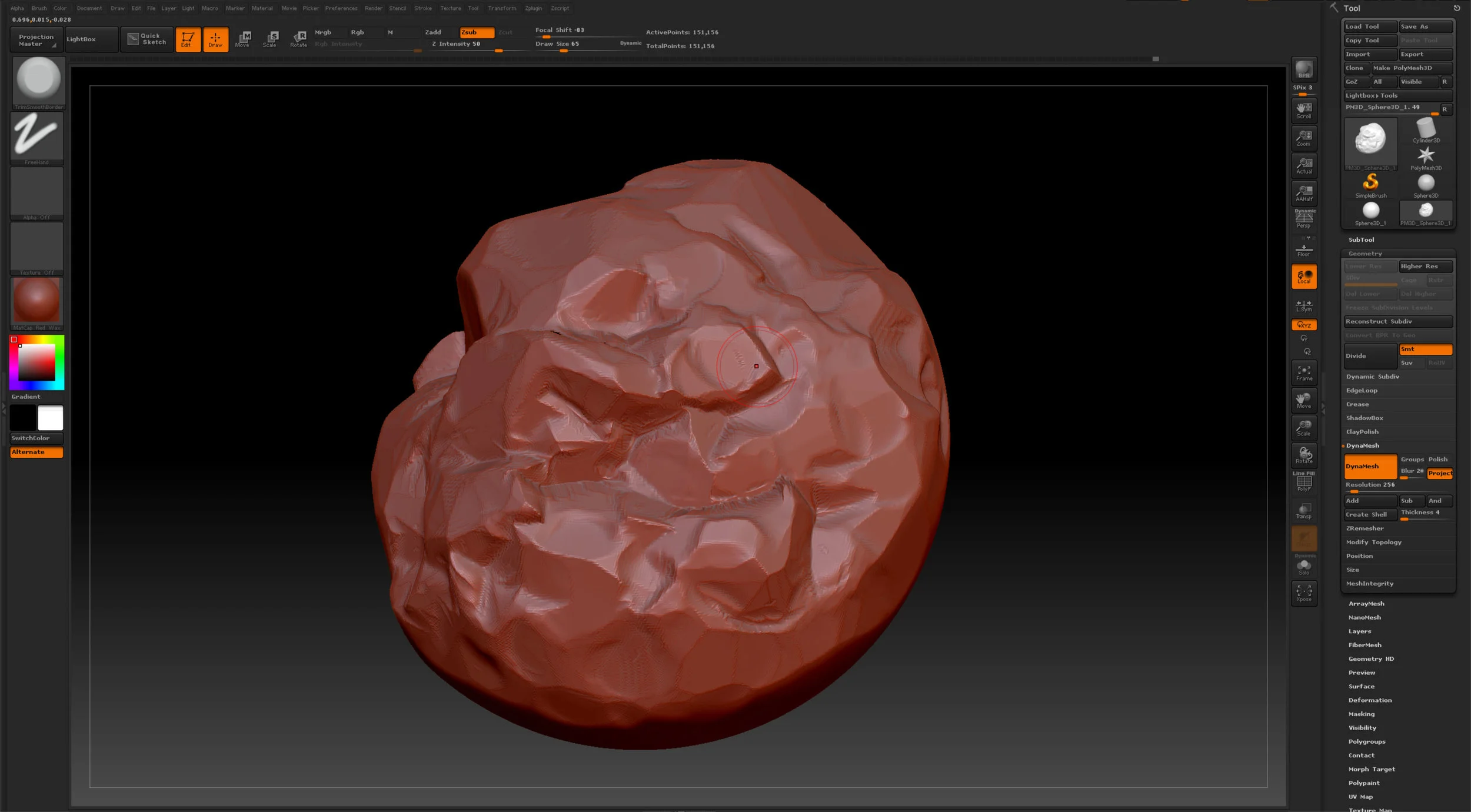This screenshot has width=1471, height=812.
Task: Open the Preferences menu
Action: click(341, 8)
